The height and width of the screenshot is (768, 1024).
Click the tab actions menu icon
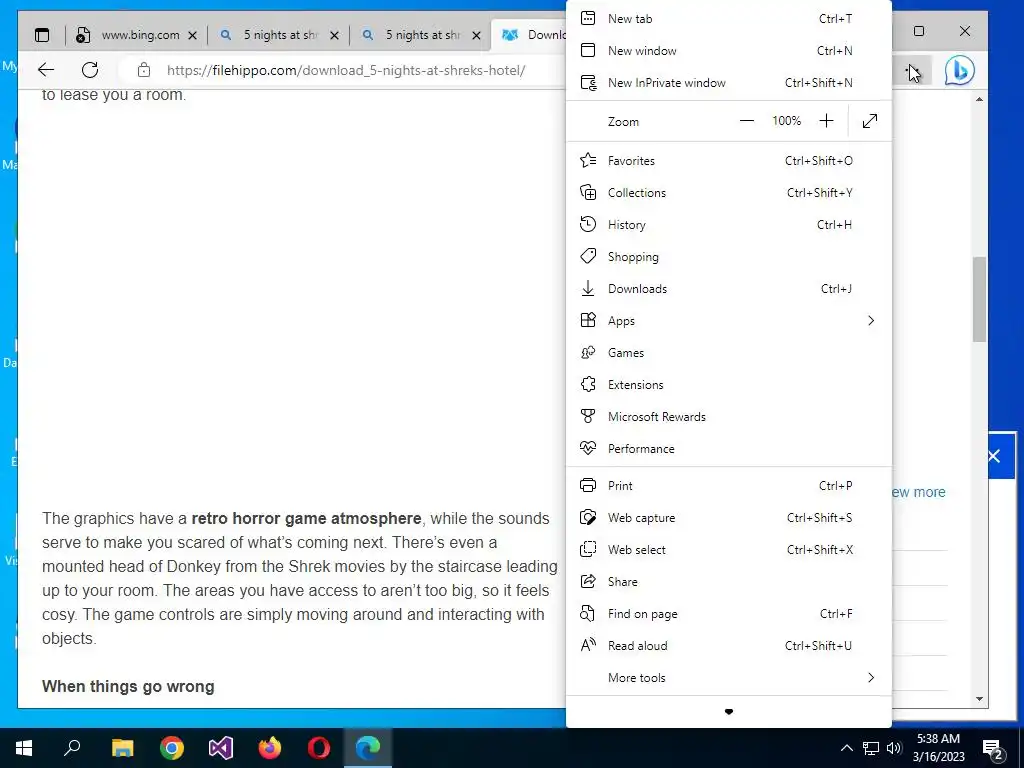point(42,35)
